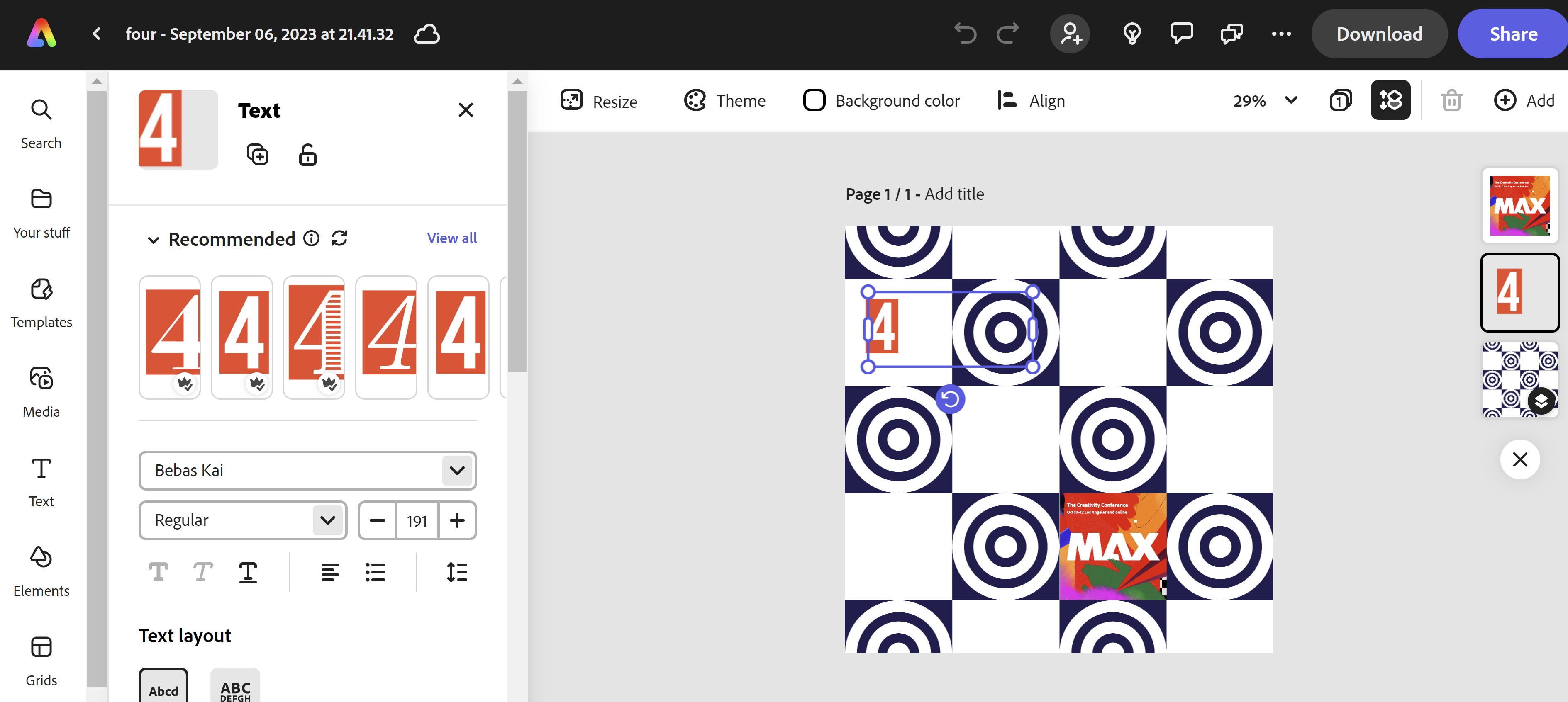Click the rotate handle below the text box
1568x702 pixels.
pos(950,399)
